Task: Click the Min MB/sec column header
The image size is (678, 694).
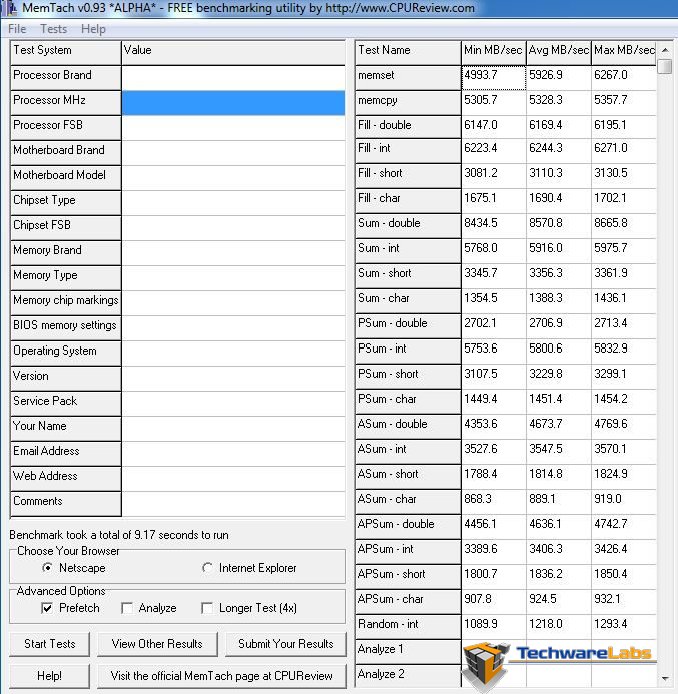Action: tap(494, 53)
